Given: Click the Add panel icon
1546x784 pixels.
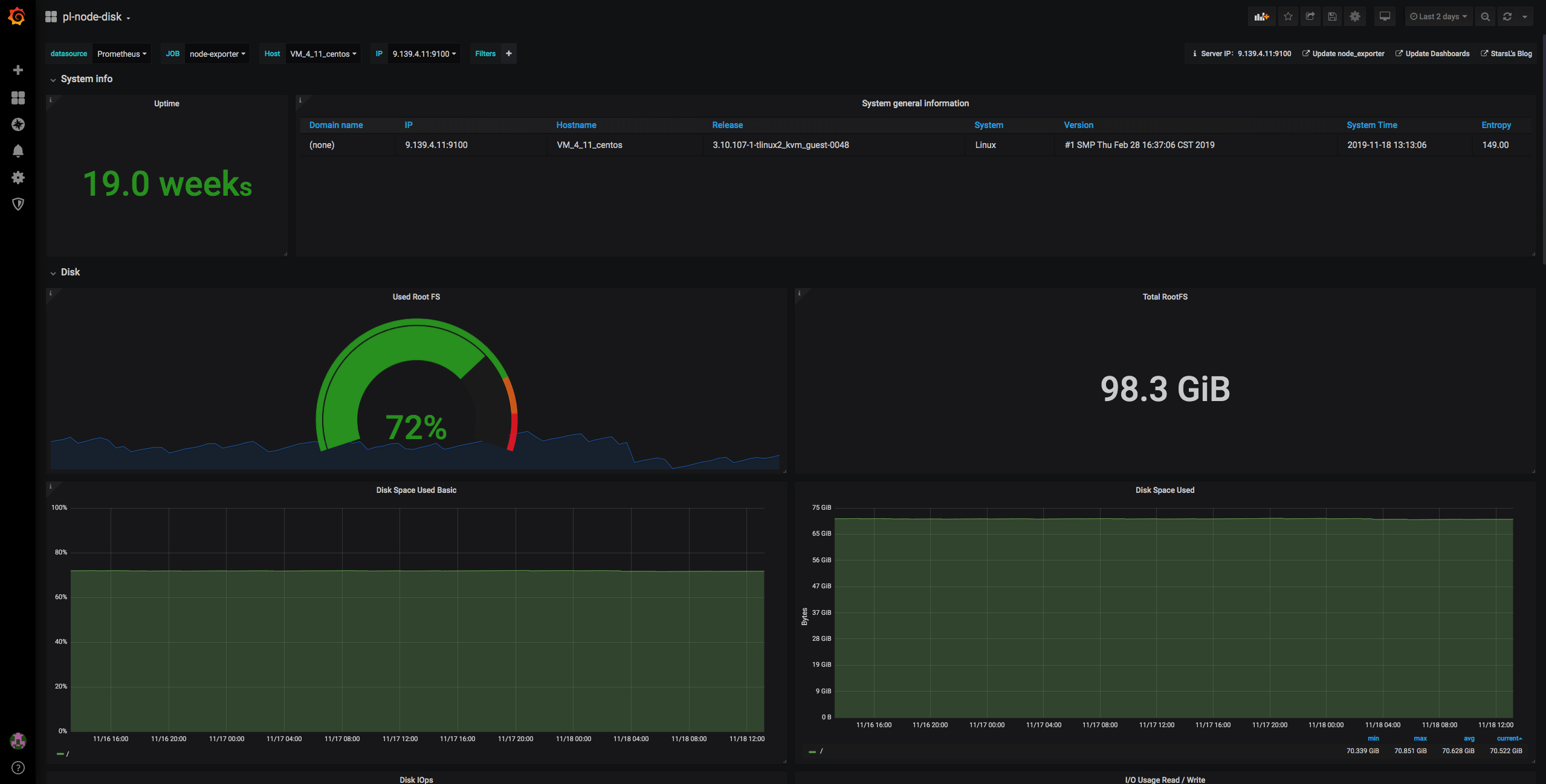Looking at the screenshot, I should [x=1261, y=17].
